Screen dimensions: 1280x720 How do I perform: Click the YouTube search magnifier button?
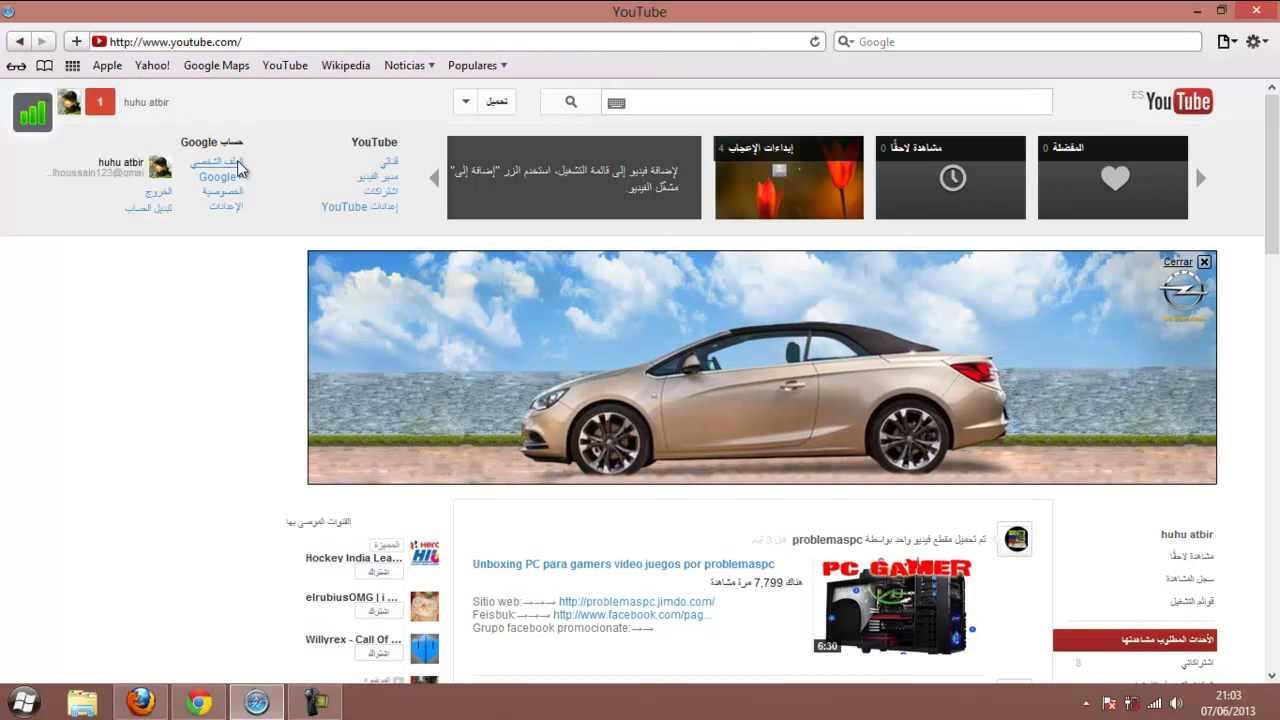pyautogui.click(x=571, y=102)
